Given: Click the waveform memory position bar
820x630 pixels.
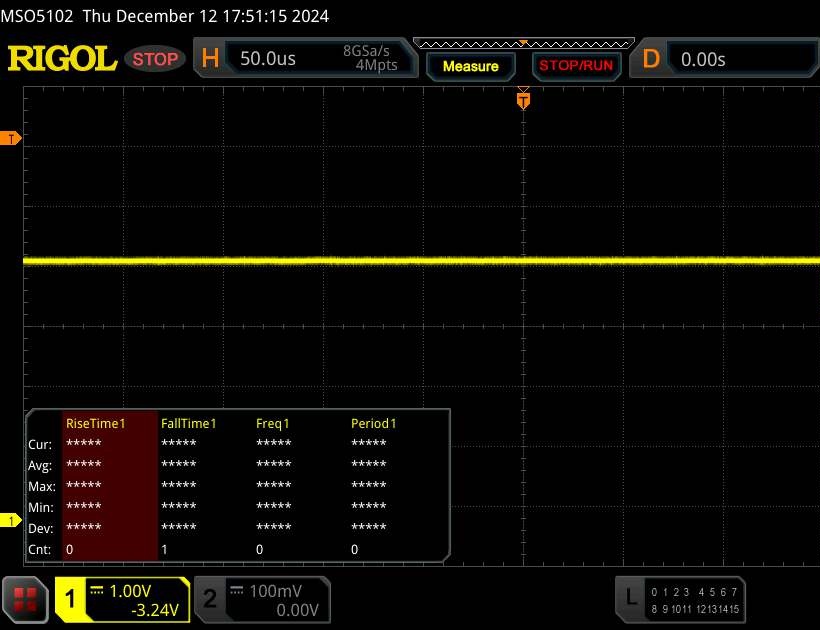Looking at the screenshot, I should [522, 42].
